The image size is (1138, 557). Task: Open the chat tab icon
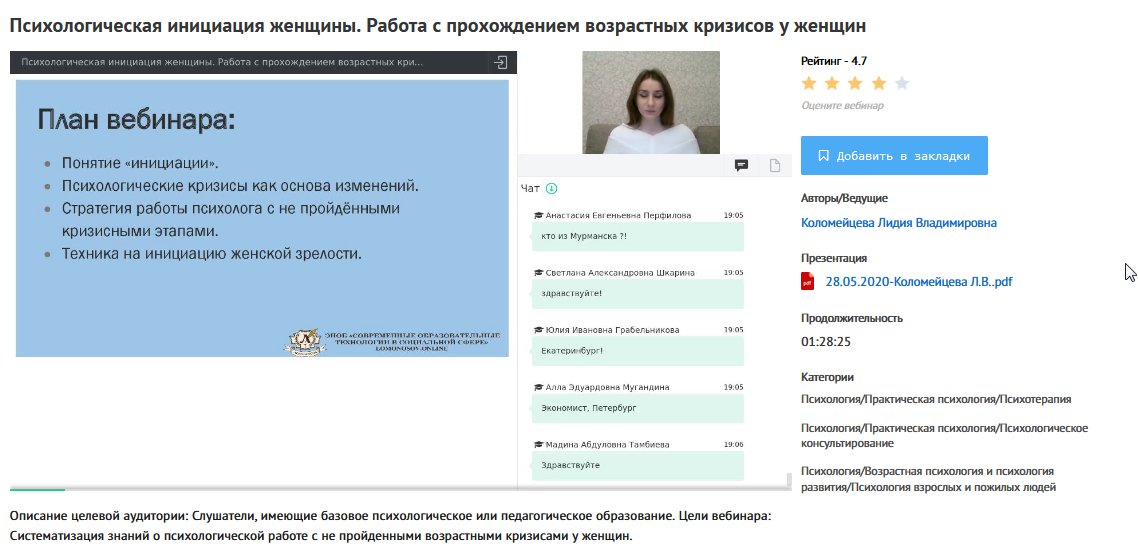pos(742,166)
